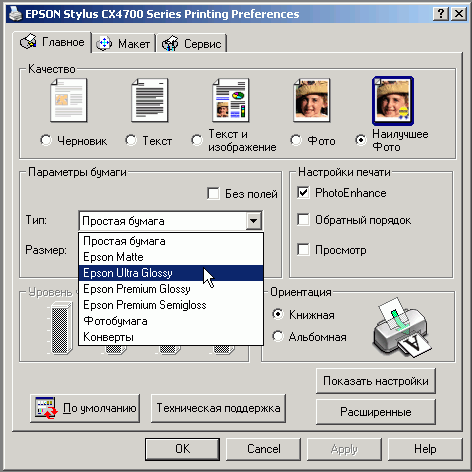This screenshot has height=472, width=472.
Task: Switch to the Макет tab
Action: pyautogui.click(x=124, y=44)
